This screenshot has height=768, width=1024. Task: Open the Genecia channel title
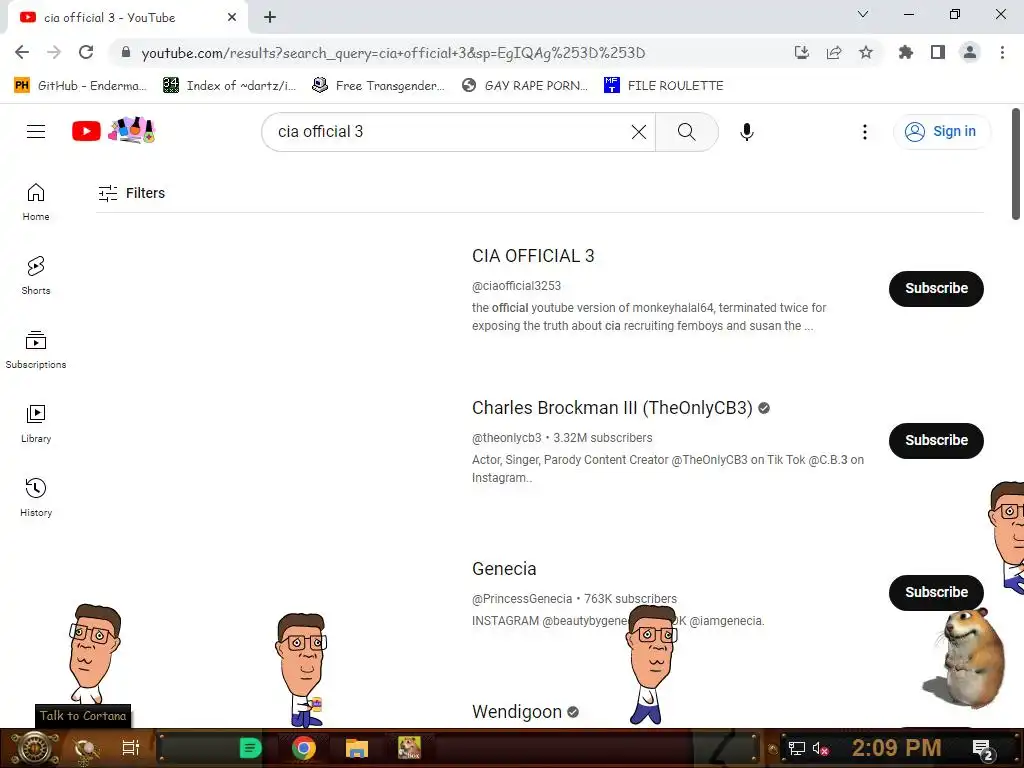(504, 569)
